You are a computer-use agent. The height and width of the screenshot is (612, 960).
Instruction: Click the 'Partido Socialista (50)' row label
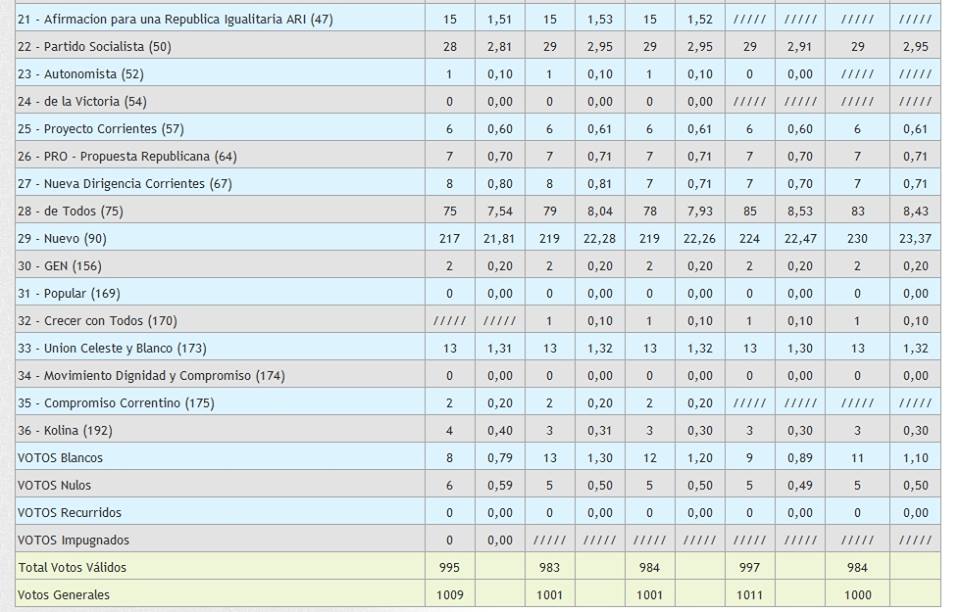(108, 47)
